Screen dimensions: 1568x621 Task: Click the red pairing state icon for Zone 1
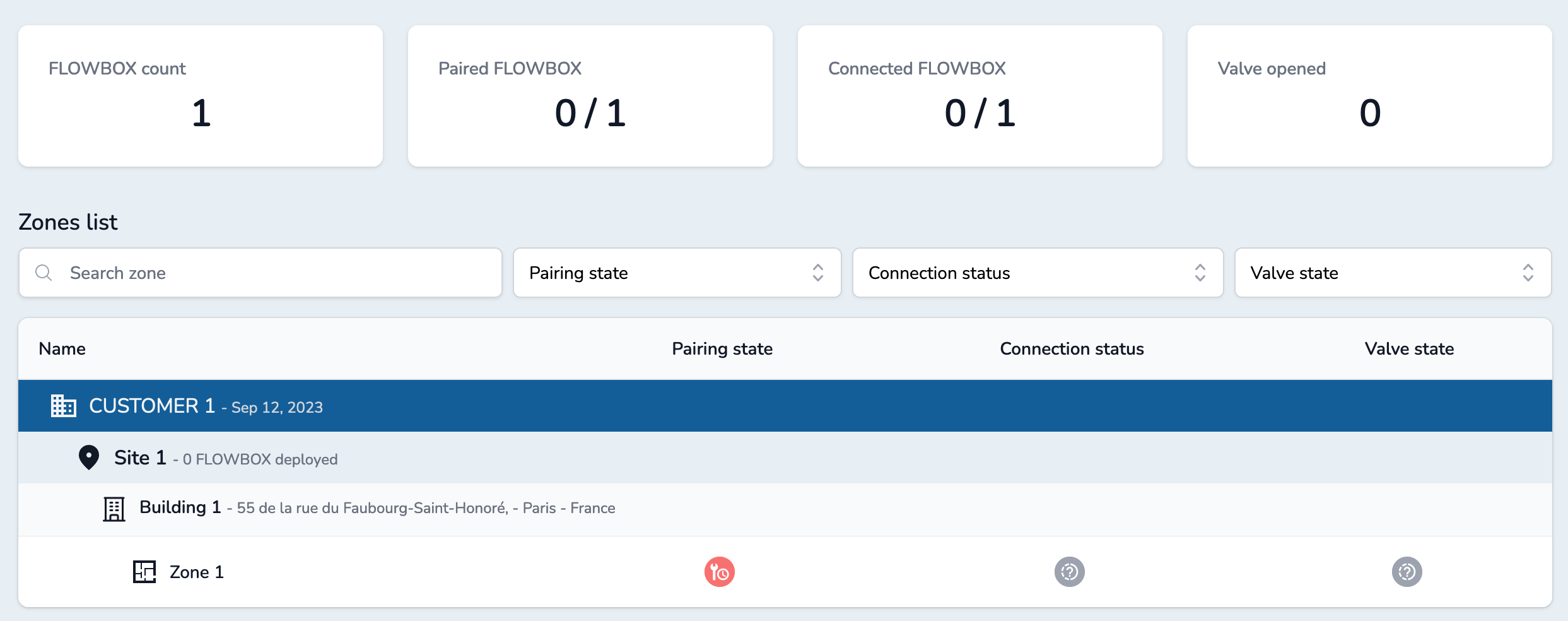(720, 572)
